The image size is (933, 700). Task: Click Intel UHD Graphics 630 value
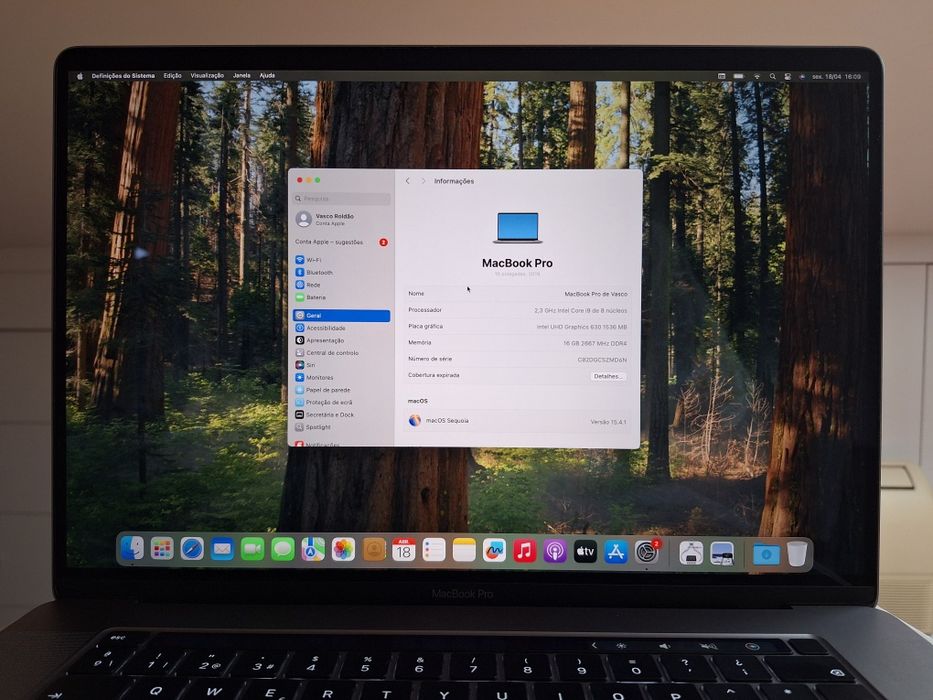pyautogui.click(x=581, y=327)
